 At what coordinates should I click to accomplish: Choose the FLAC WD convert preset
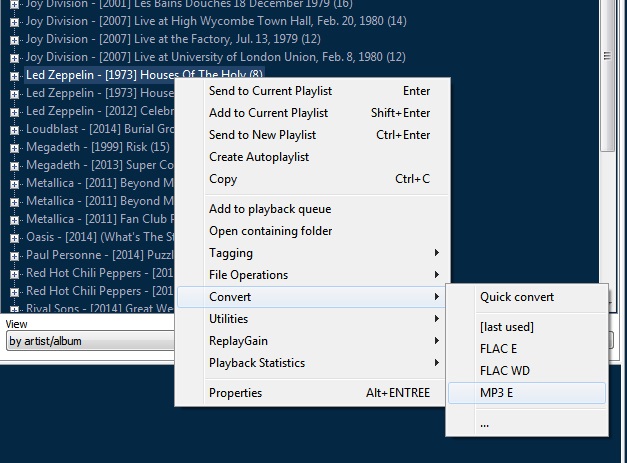point(527,371)
